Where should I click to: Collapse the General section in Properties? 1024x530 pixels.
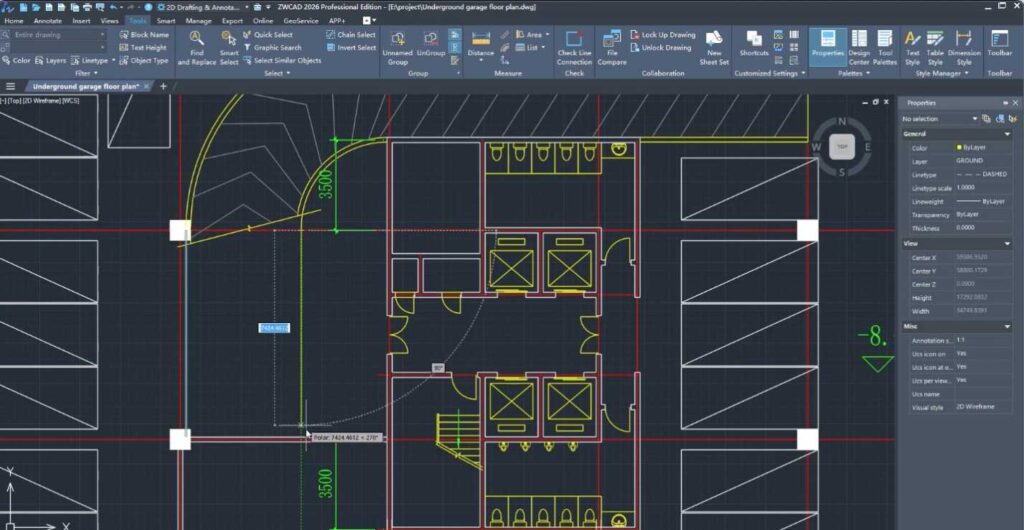click(1006, 133)
